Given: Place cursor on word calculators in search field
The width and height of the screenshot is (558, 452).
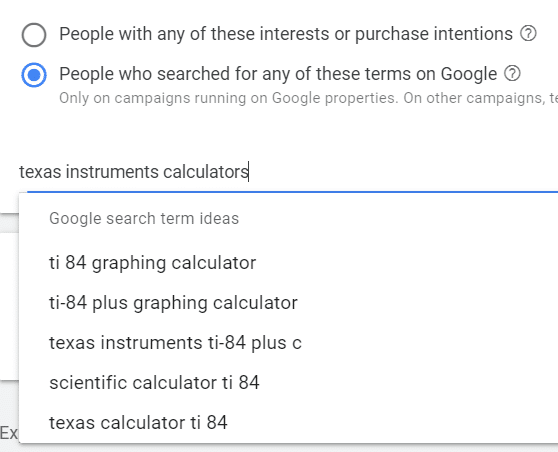Looking at the screenshot, I should click(206, 172).
